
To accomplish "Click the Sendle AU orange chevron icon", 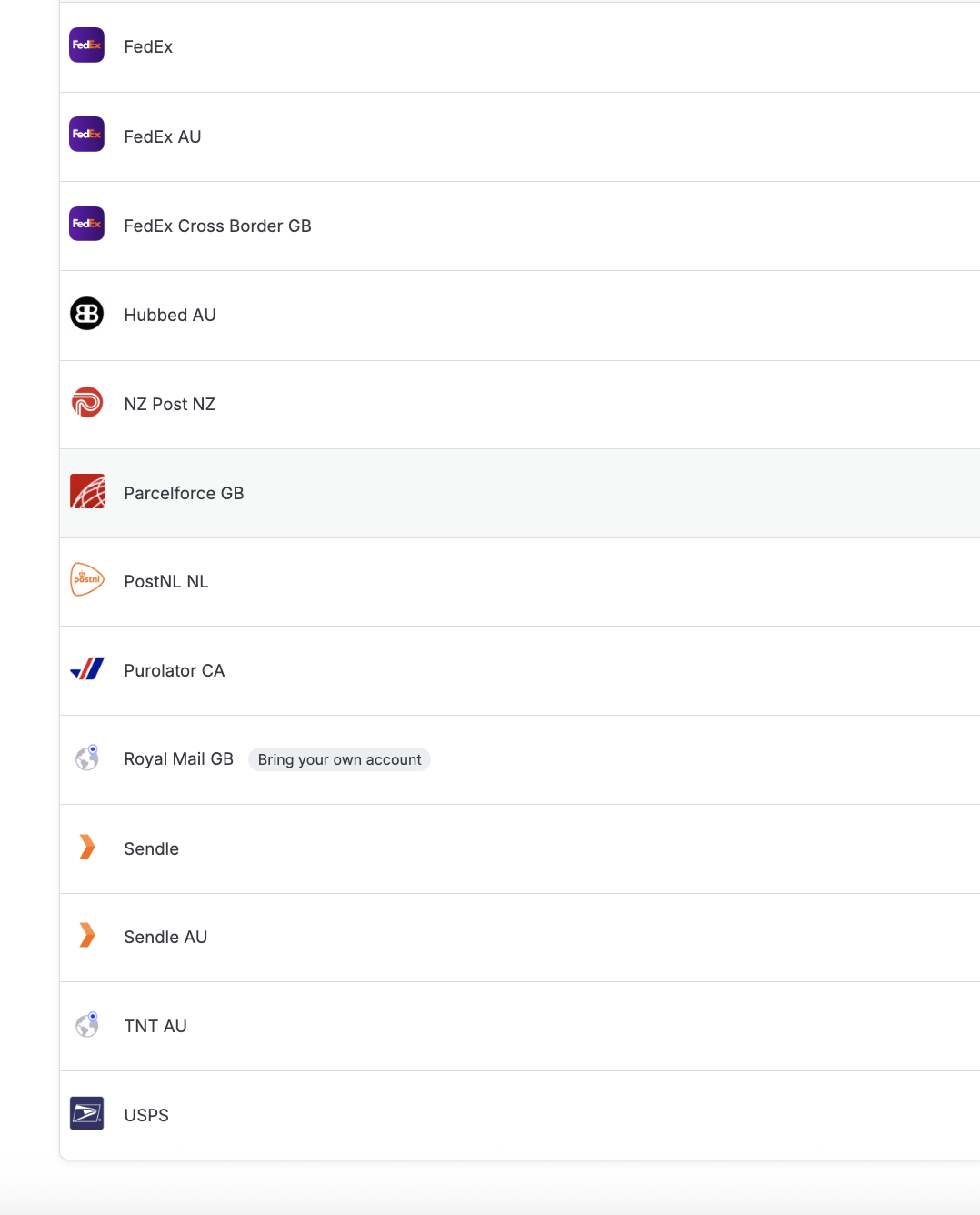I will click(x=87, y=935).
